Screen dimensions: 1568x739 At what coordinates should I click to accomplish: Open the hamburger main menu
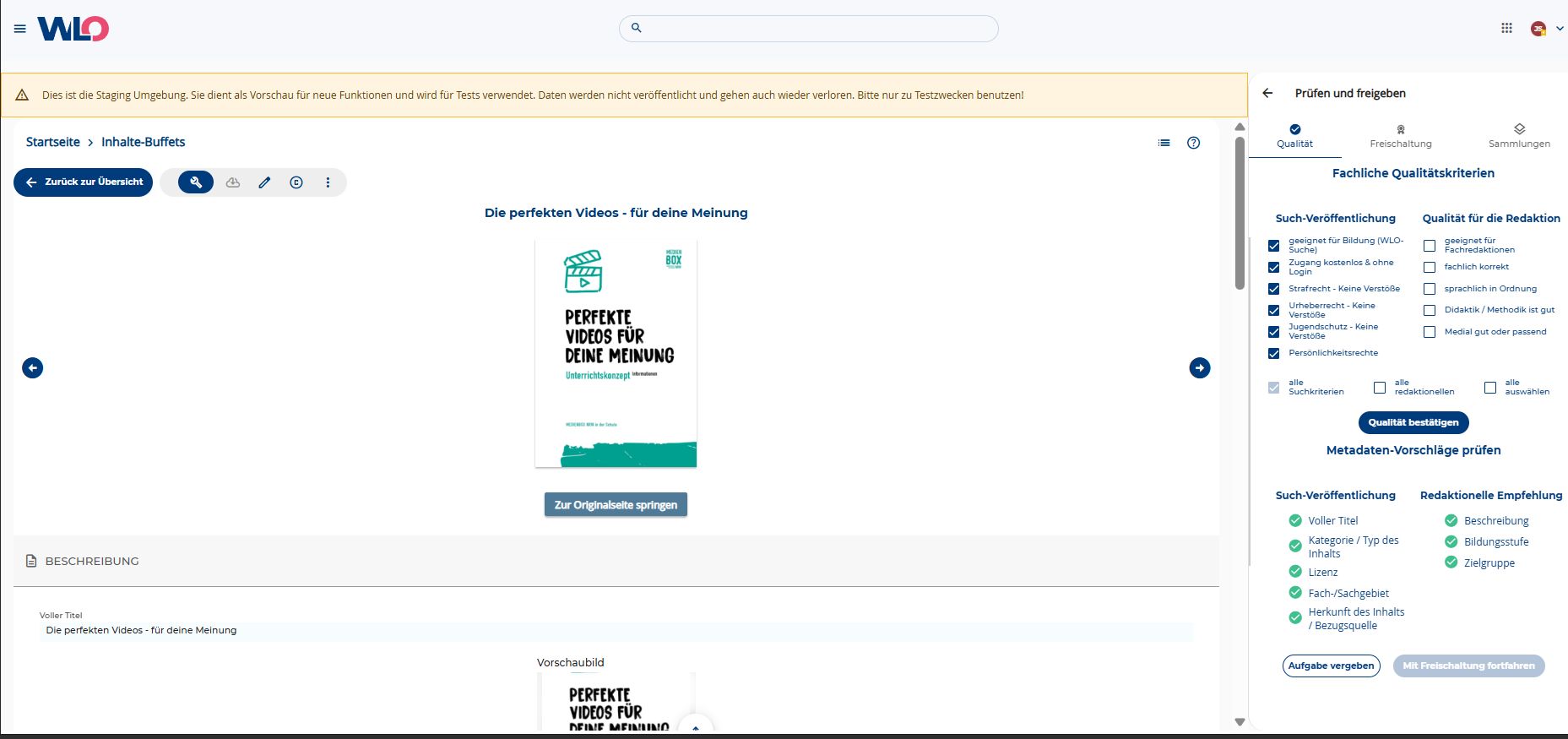20,29
